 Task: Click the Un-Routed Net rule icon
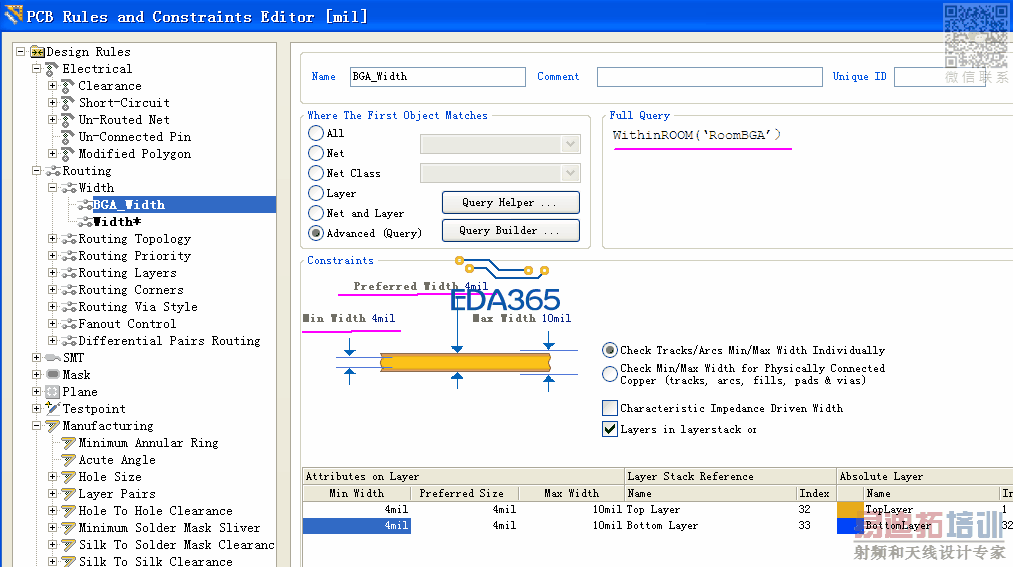pos(68,119)
